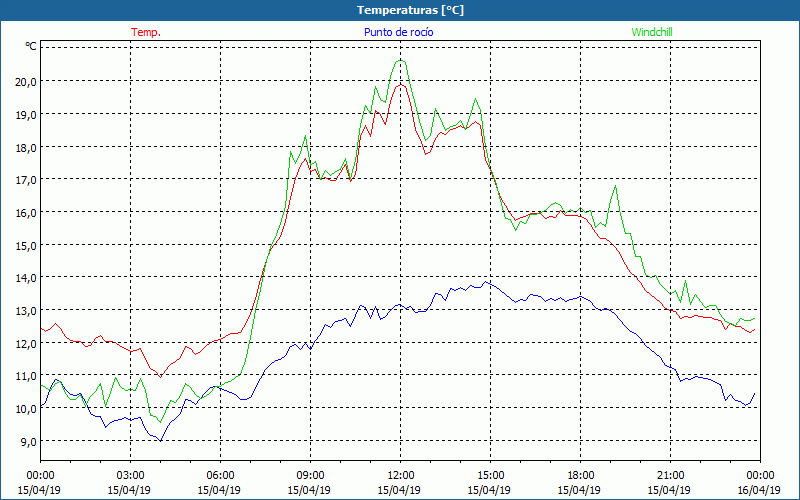
Task: Click the 13,0 y-axis value
Action: [x=27, y=310]
